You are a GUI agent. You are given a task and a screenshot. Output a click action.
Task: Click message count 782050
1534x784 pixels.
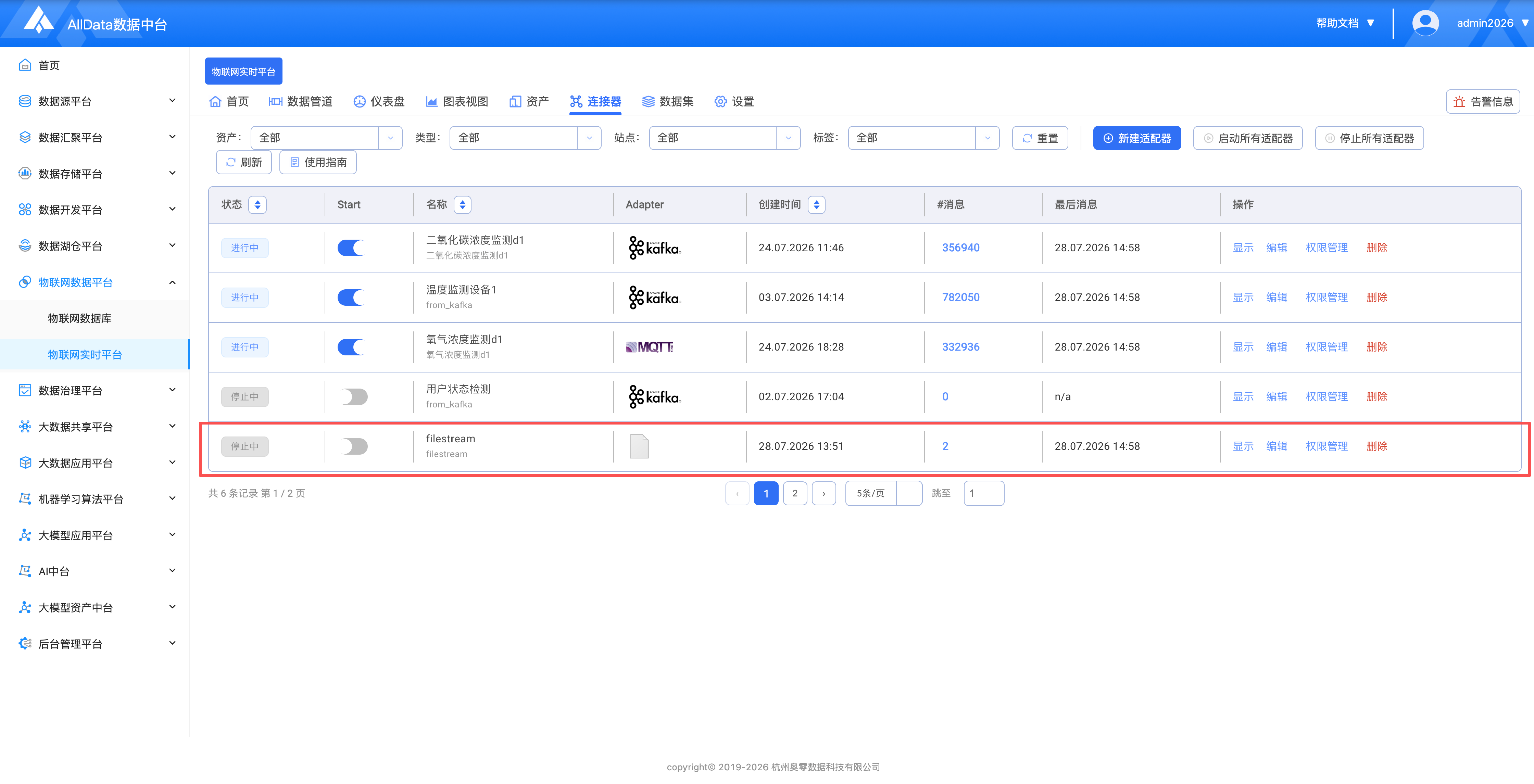click(x=960, y=297)
